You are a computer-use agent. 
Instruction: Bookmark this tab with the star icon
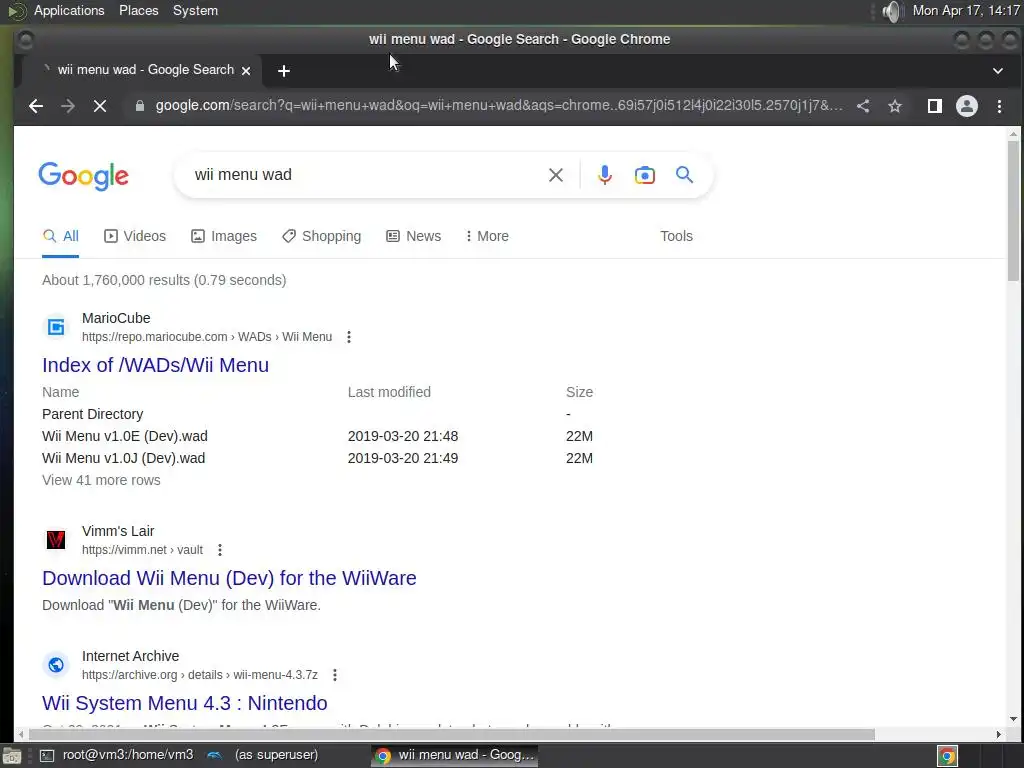pyautogui.click(x=895, y=106)
